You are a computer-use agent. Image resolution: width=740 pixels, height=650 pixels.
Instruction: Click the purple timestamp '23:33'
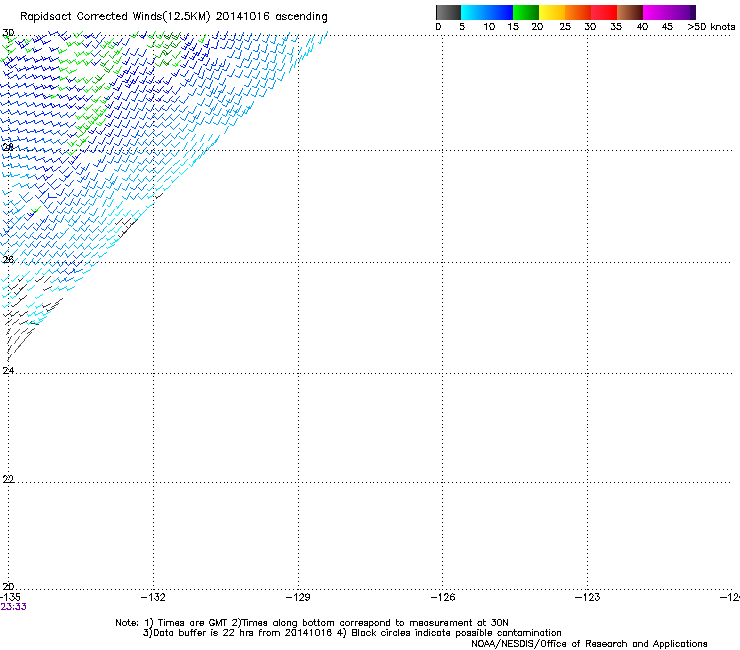[x=14, y=607]
